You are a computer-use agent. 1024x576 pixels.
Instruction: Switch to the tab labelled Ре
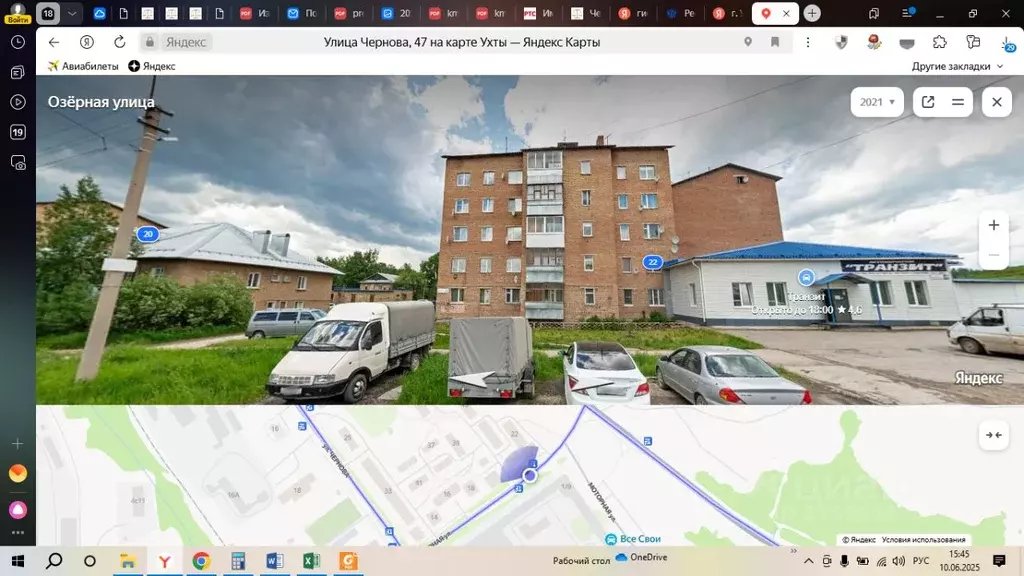click(680, 13)
